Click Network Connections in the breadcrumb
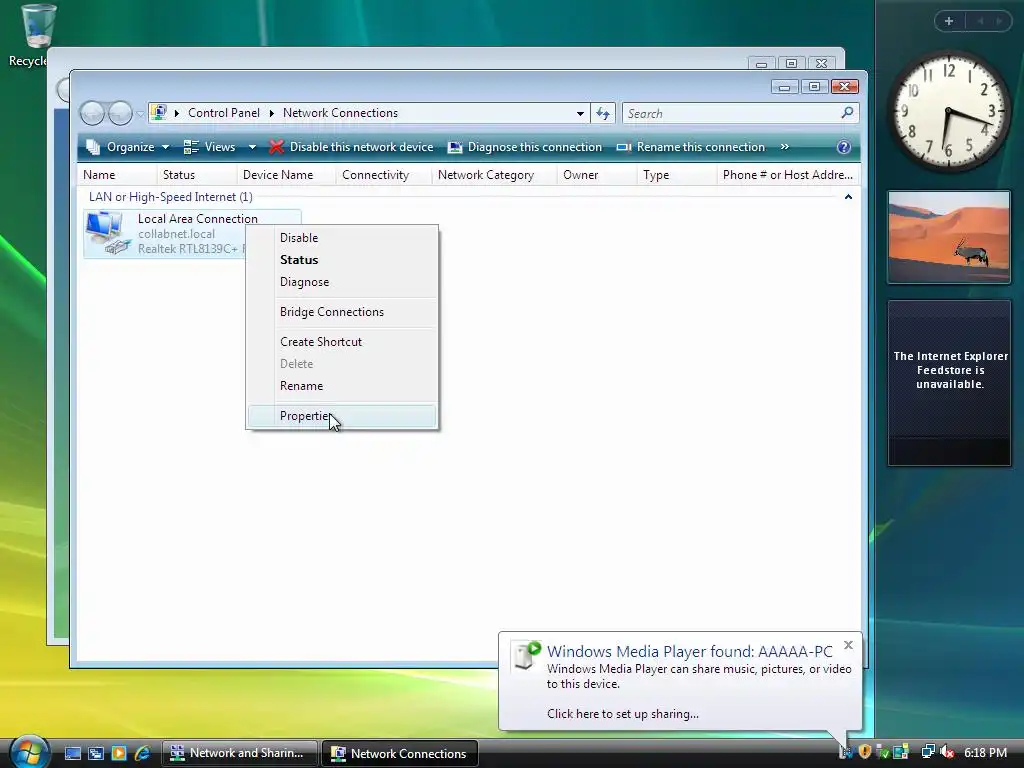 click(x=340, y=113)
